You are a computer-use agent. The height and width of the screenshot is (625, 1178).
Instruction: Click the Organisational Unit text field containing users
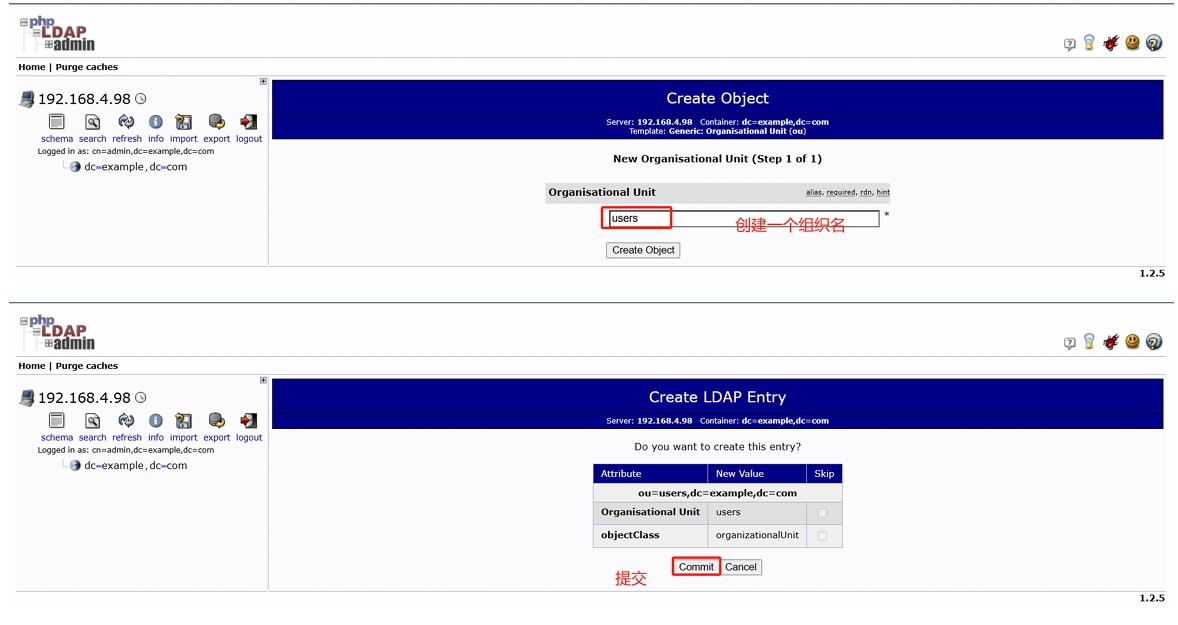point(742,218)
